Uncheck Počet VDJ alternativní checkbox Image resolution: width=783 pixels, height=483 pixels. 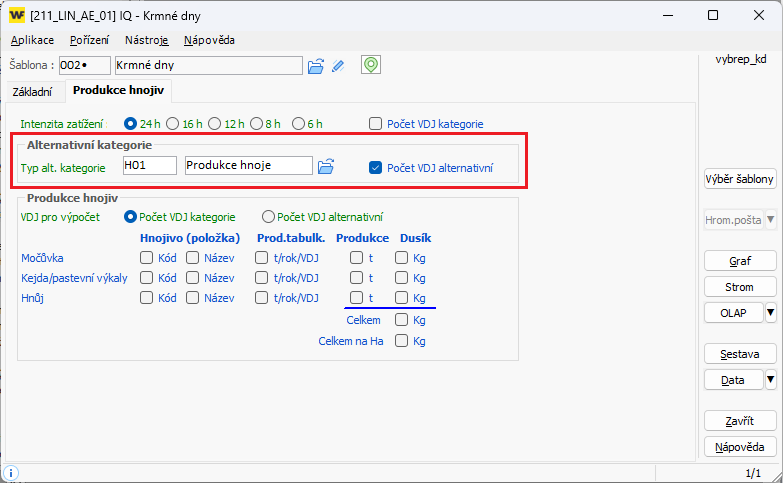point(376,167)
